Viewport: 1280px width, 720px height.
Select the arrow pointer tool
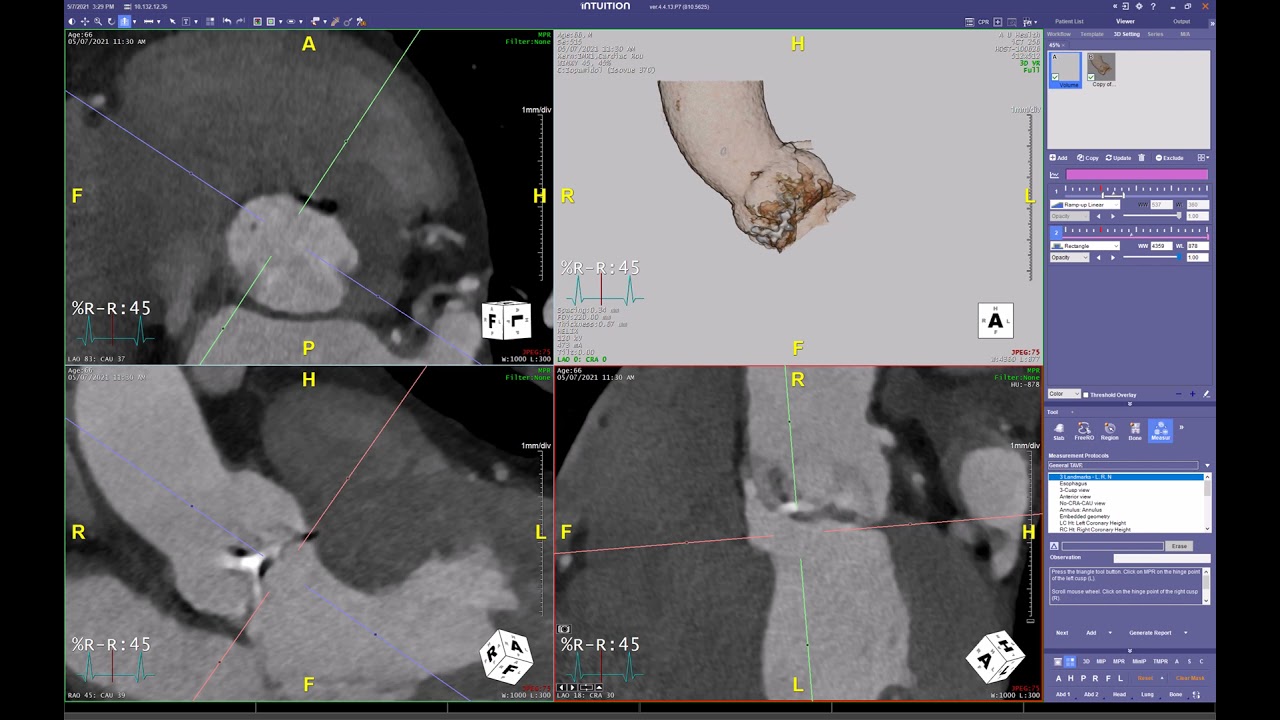click(x=172, y=21)
